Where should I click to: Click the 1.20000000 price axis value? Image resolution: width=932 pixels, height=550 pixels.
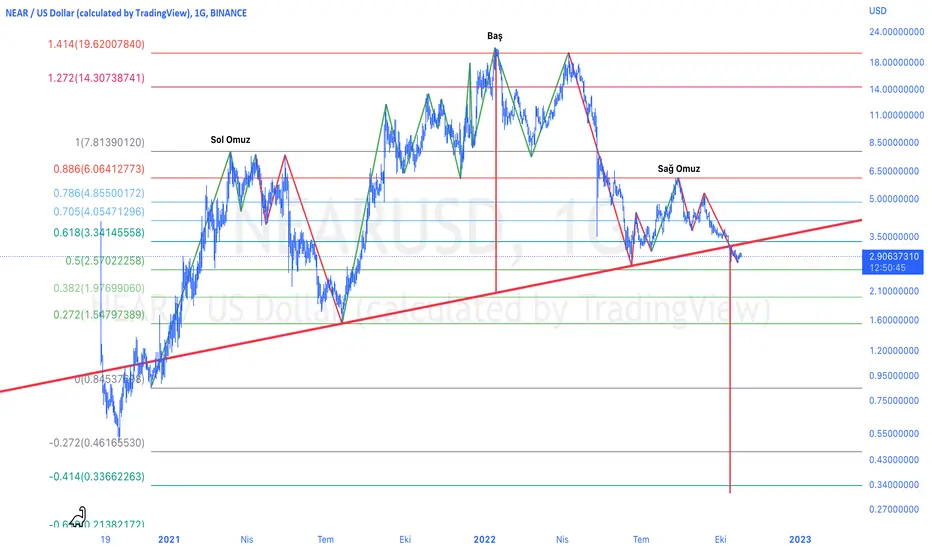pos(896,351)
